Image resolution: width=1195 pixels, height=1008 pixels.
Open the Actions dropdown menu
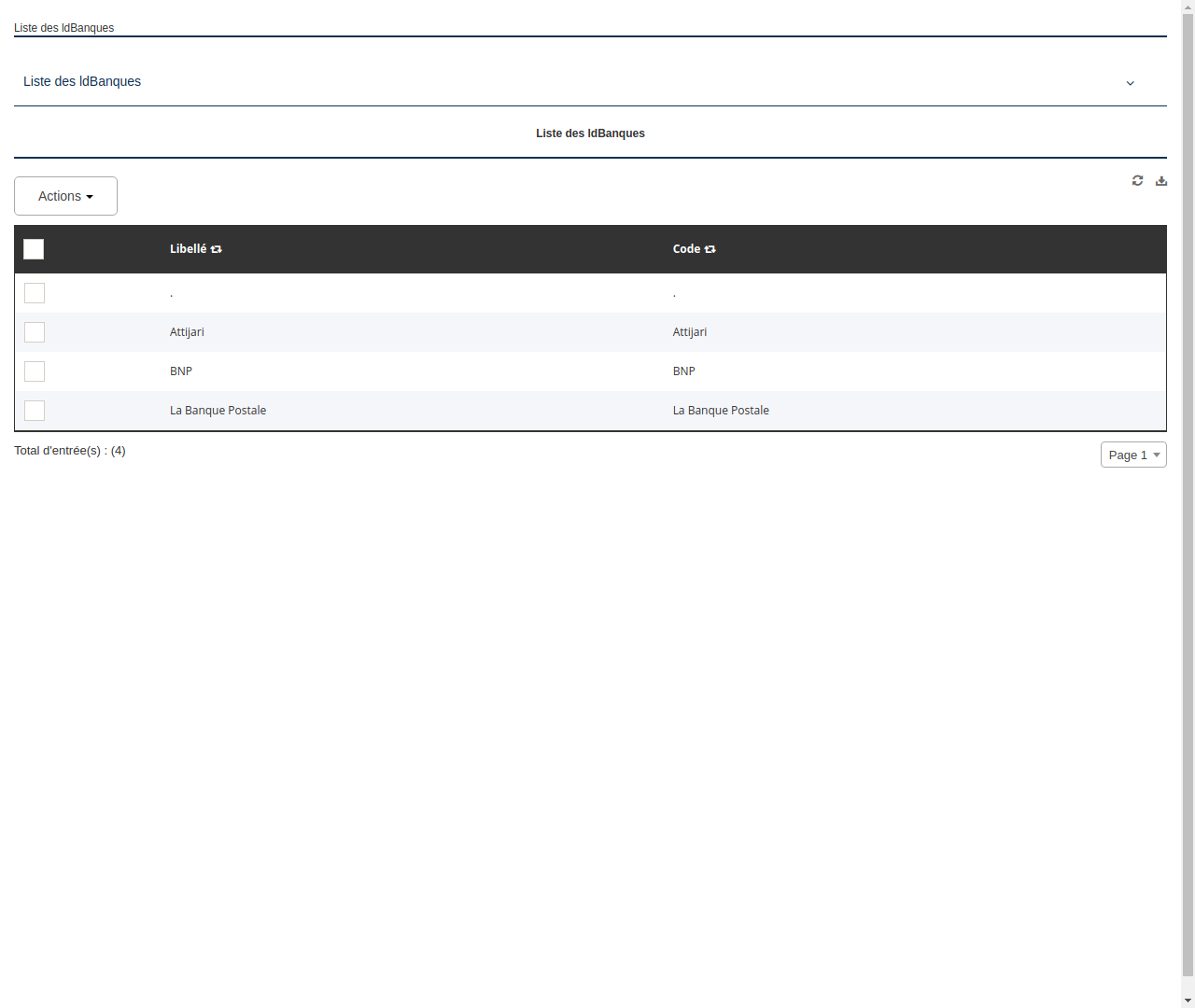65,196
